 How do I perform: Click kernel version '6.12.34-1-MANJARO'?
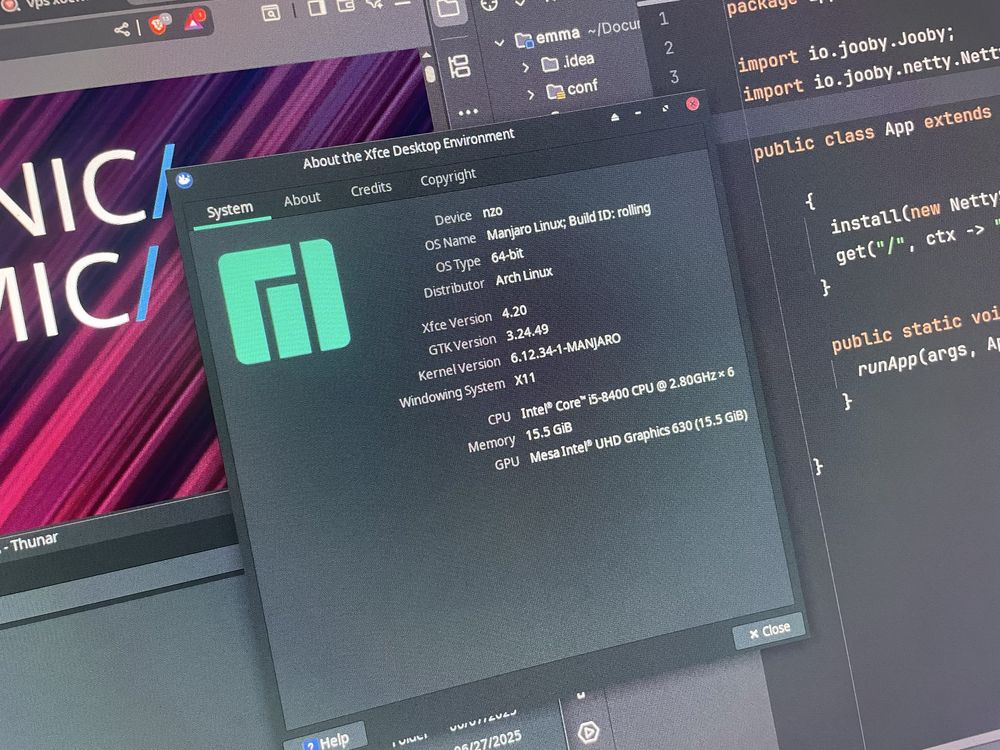point(565,349)
